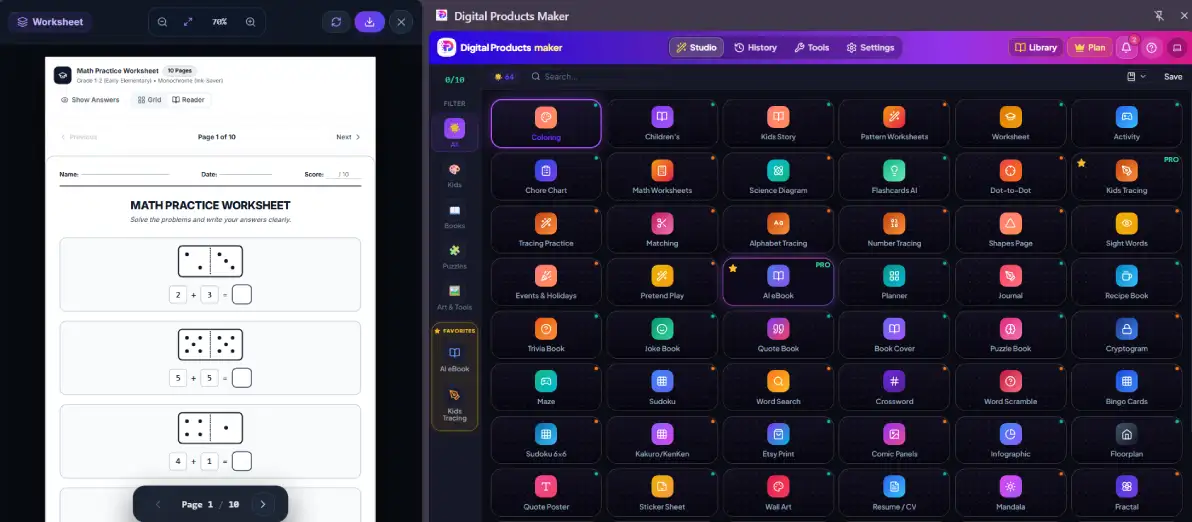1192x522 pixels.
Task: Switch to the History tab
Action: (756, 47)
